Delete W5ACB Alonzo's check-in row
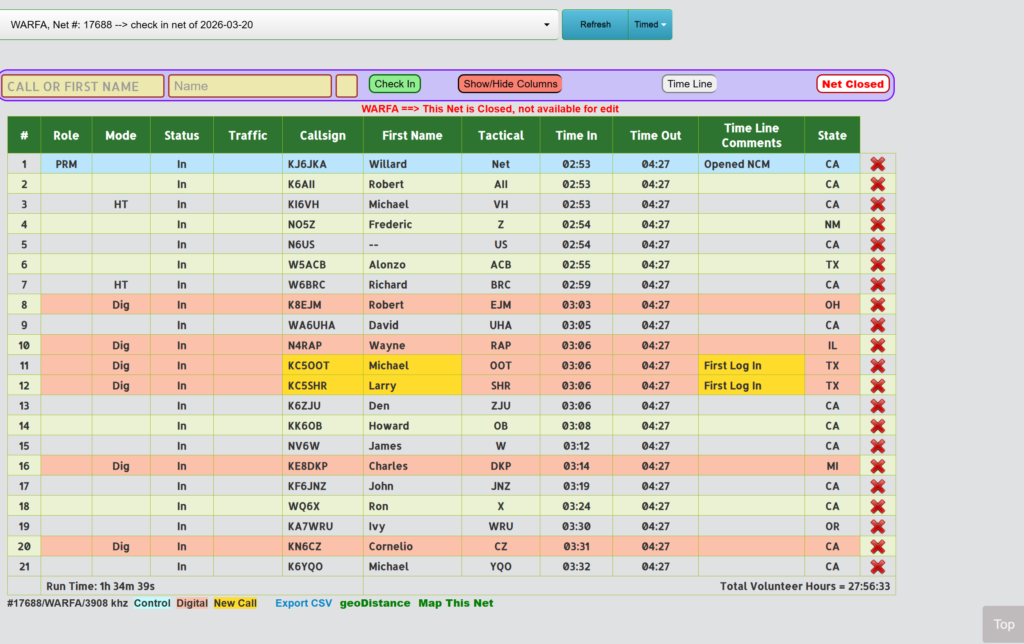The height and width of the screenshot is (644, 1024). [878, 264]
